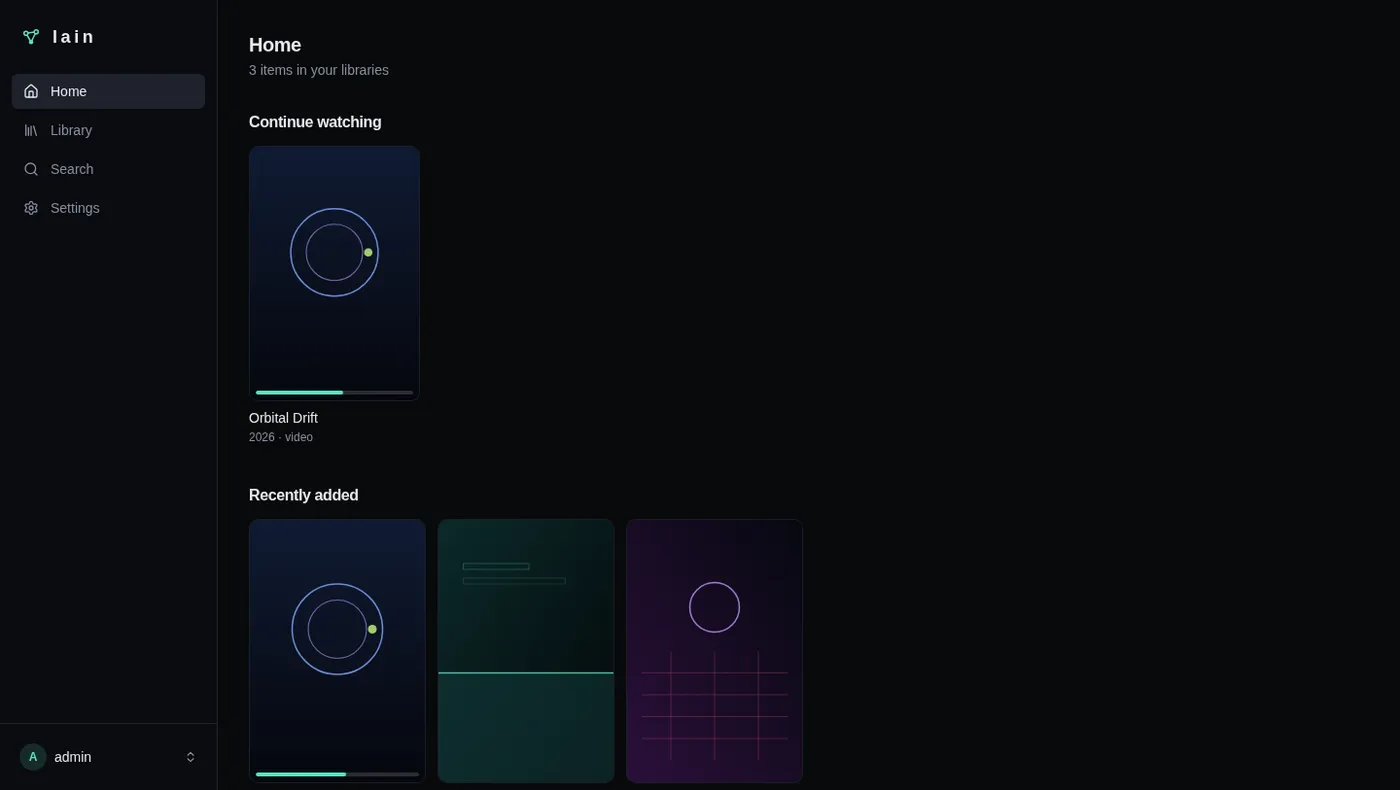Click the "3 items in your libraries" text
1400x790 pixels.
click(x=319, y=70)
